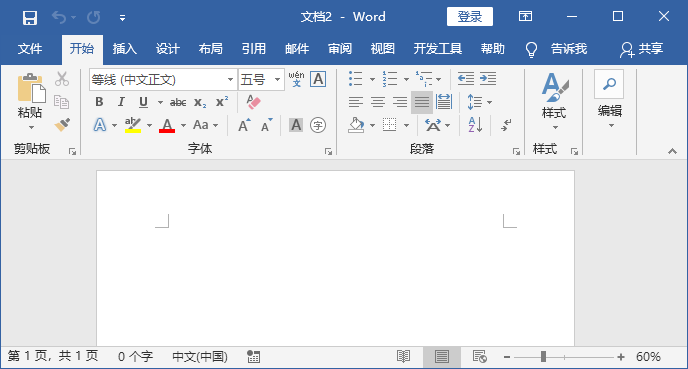Switch to the 审阅 tab
Image resolution: width=688 pixels, height=369 pixels.
point(340,49)
